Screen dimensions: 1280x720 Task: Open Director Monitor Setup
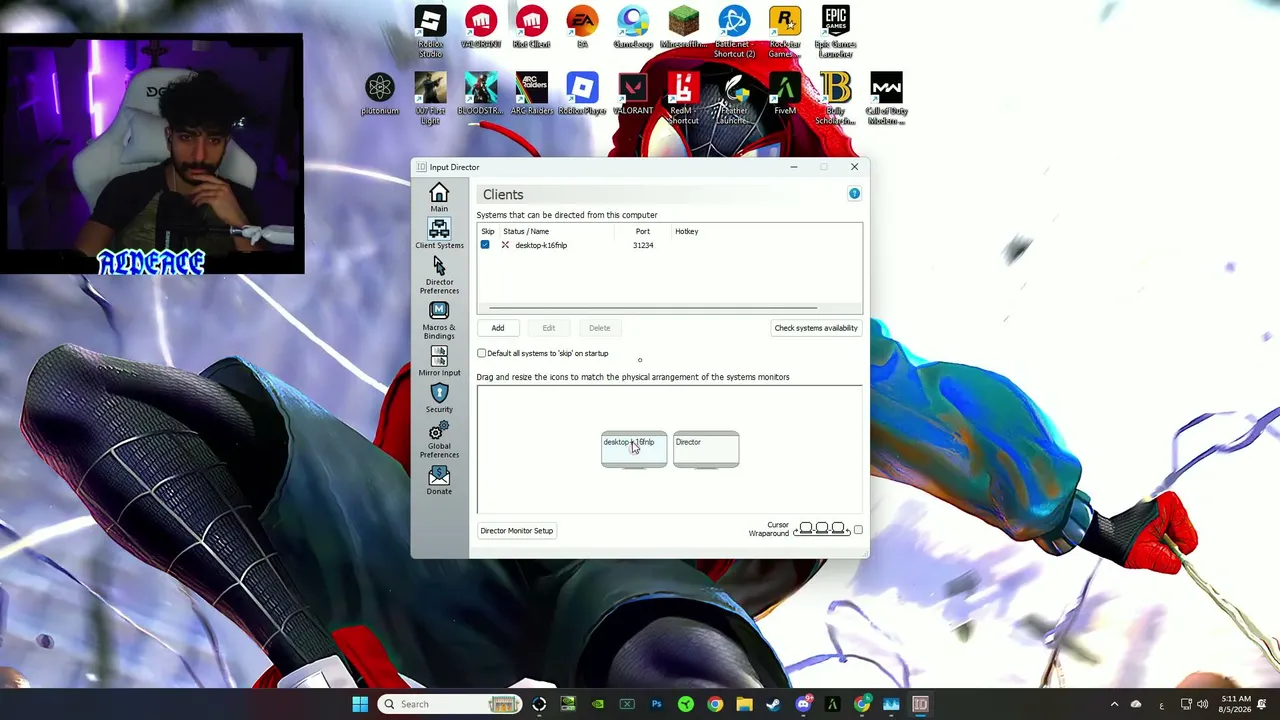pos(516,531)
